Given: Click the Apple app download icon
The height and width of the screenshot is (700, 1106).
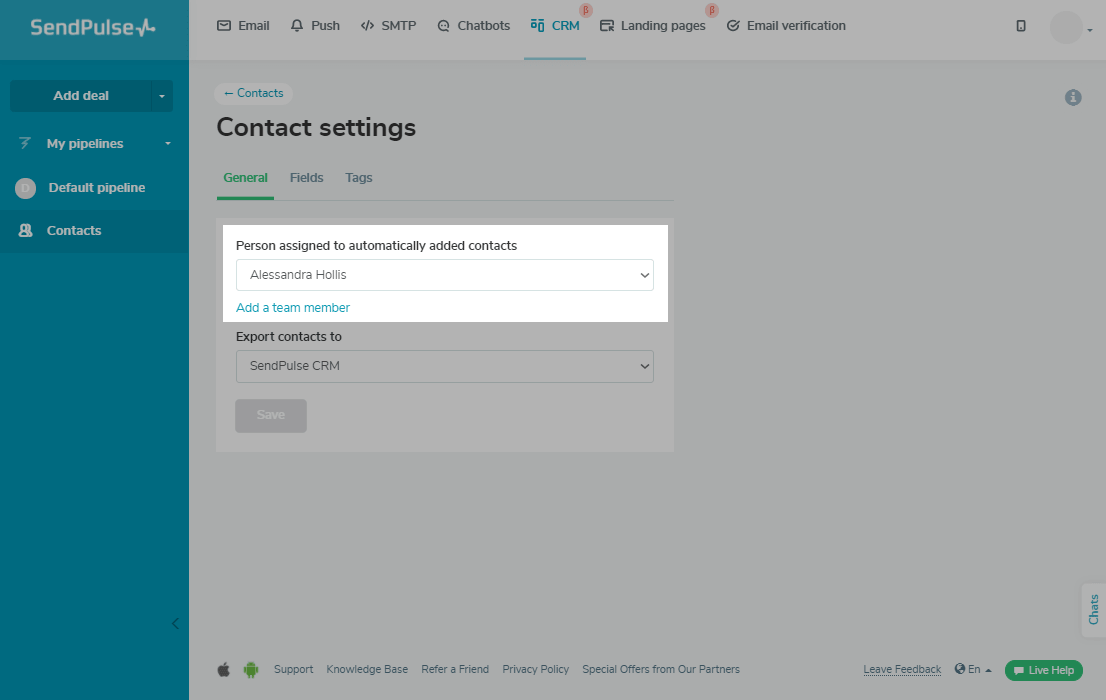Looking at the screenshot, I should [223, 670].
